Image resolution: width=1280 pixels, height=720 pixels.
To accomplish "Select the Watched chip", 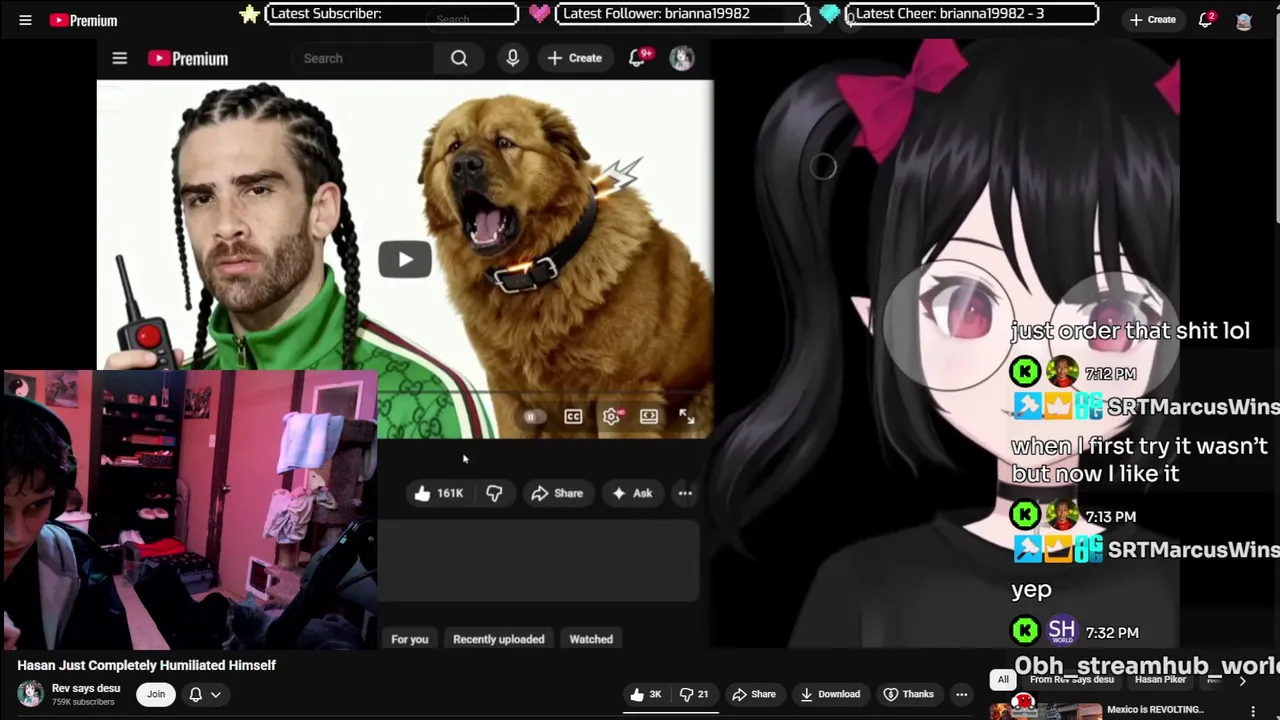I will [591, 639].
